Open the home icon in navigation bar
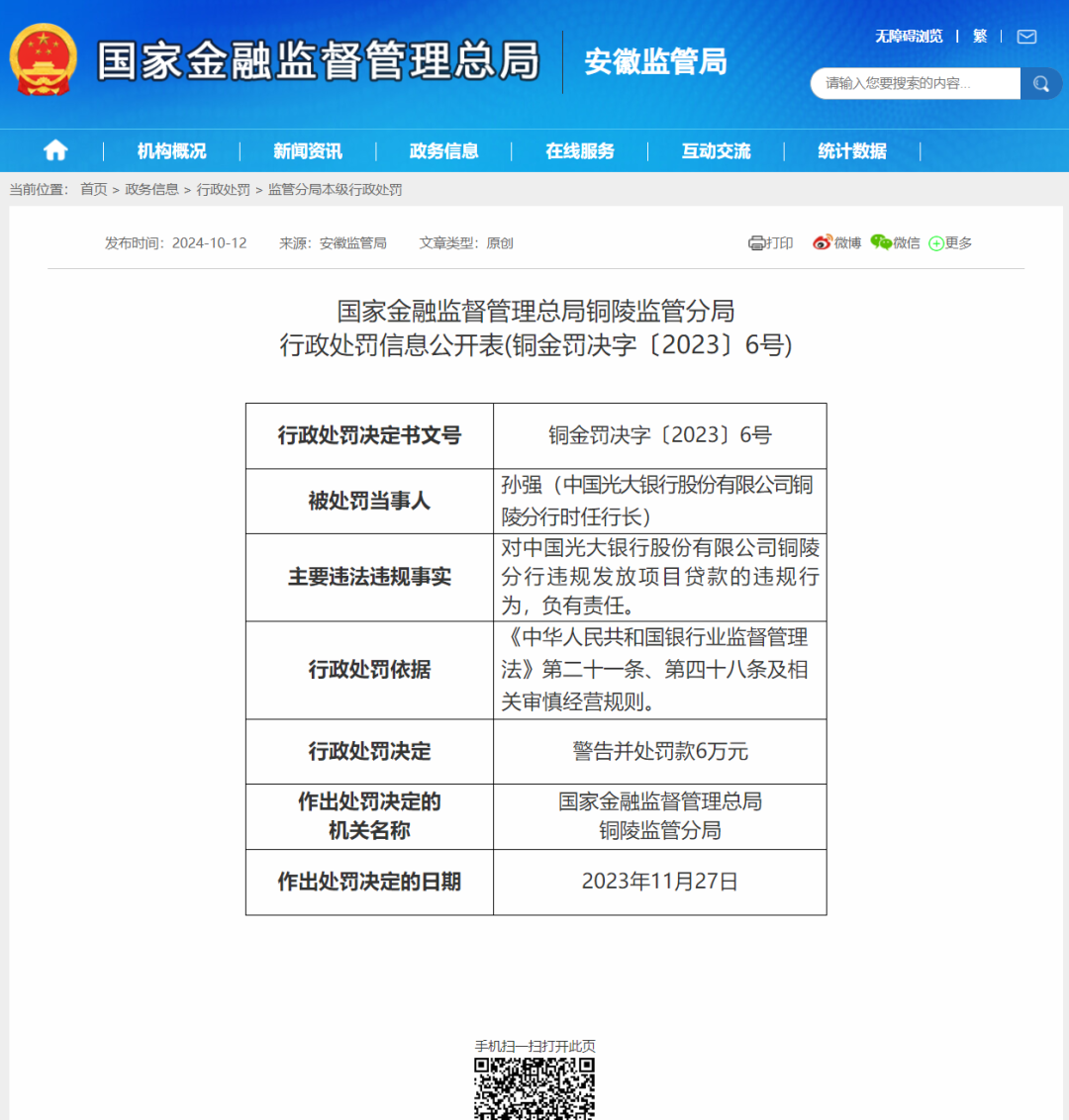The image size is (1069, 1120). (55, 150)
